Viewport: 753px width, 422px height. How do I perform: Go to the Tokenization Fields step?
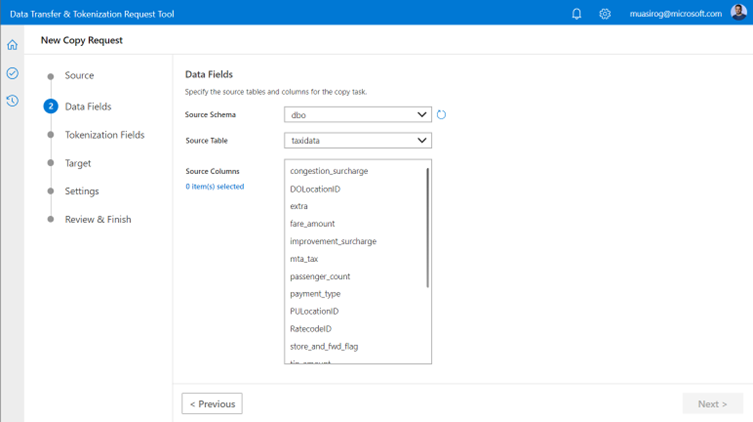tap(105, 135)
